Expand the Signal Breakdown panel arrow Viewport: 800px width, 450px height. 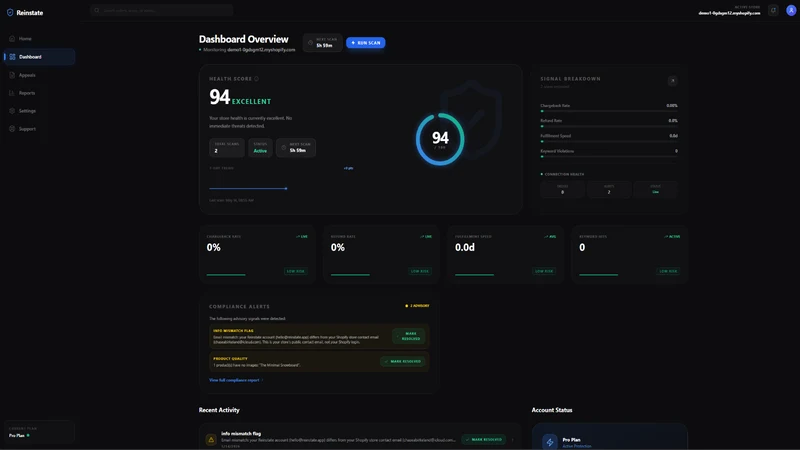(x=672, y=81)
